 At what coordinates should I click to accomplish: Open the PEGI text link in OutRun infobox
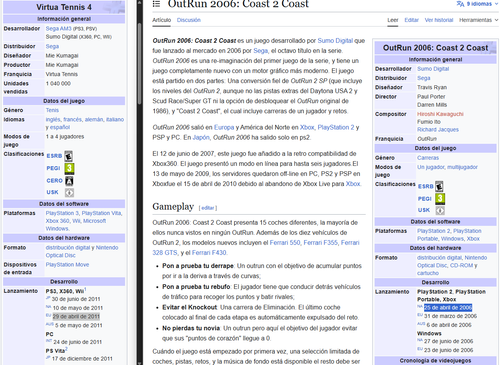point(424,199)
